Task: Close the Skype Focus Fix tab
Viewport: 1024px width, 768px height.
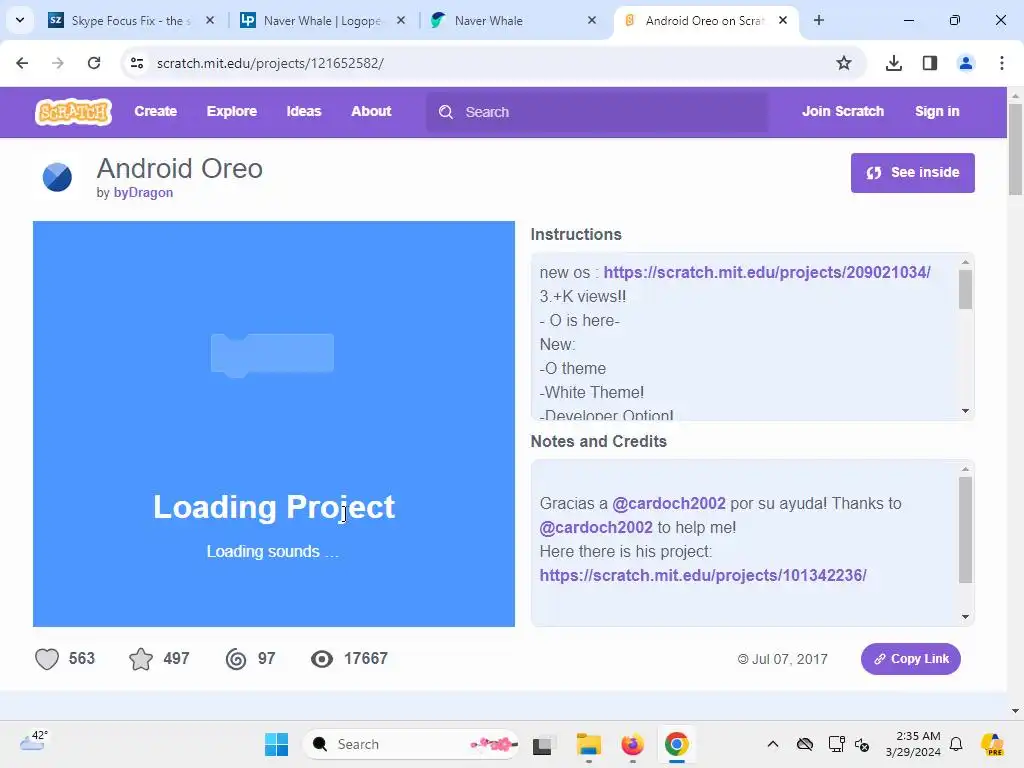Action: [210, 20]
